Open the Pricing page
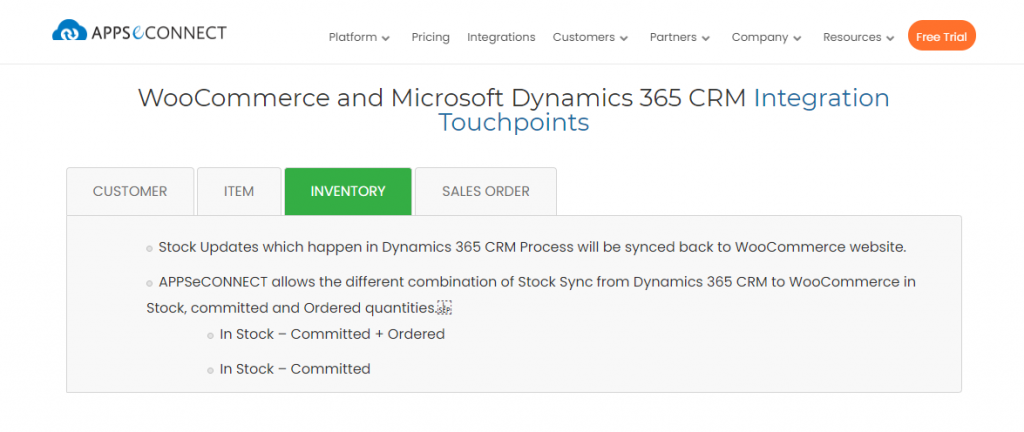Screen dimensions: 1024x432 430,37
